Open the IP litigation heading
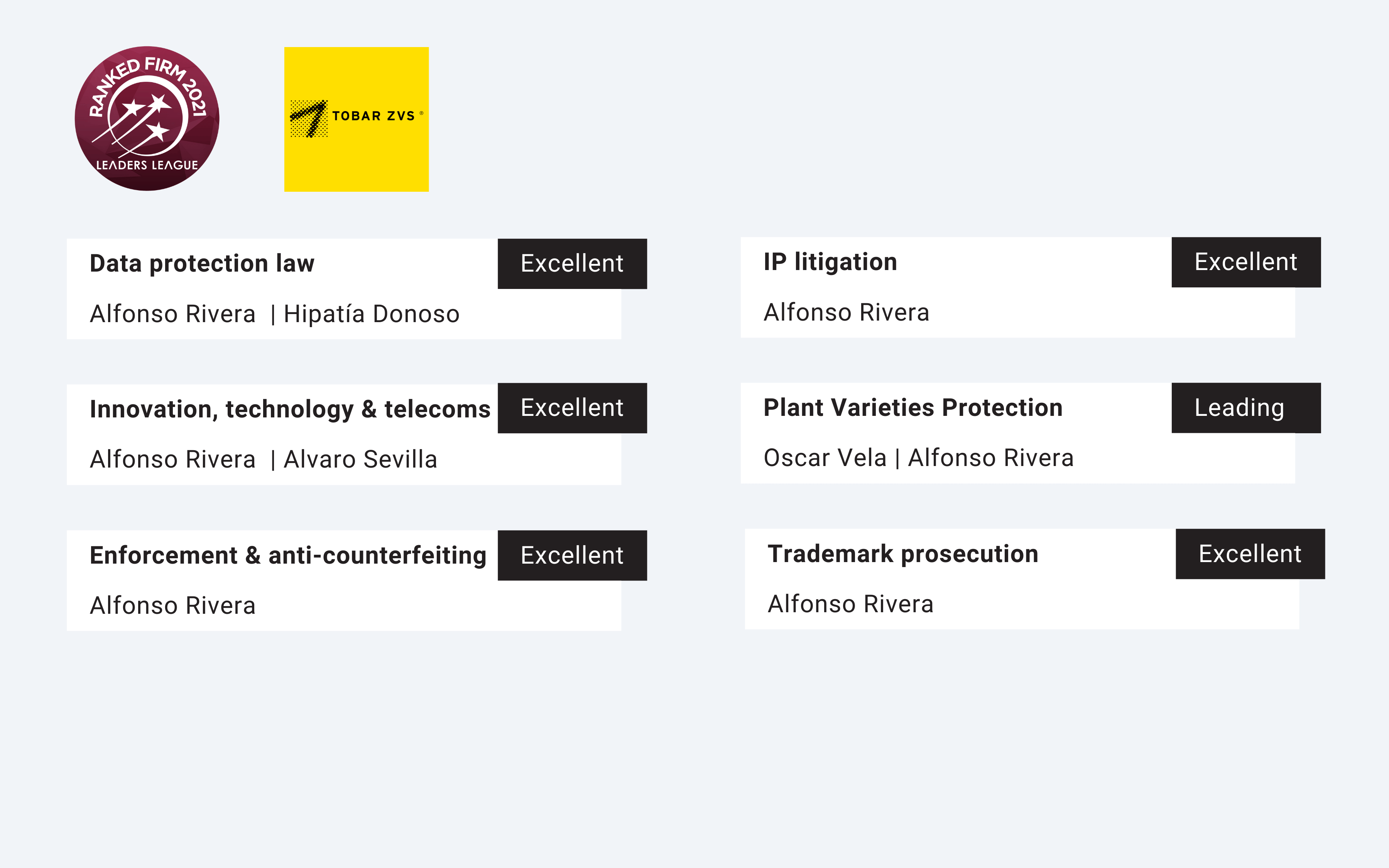This screenshot has height=868, width=1389. click(x=830, y=262)
